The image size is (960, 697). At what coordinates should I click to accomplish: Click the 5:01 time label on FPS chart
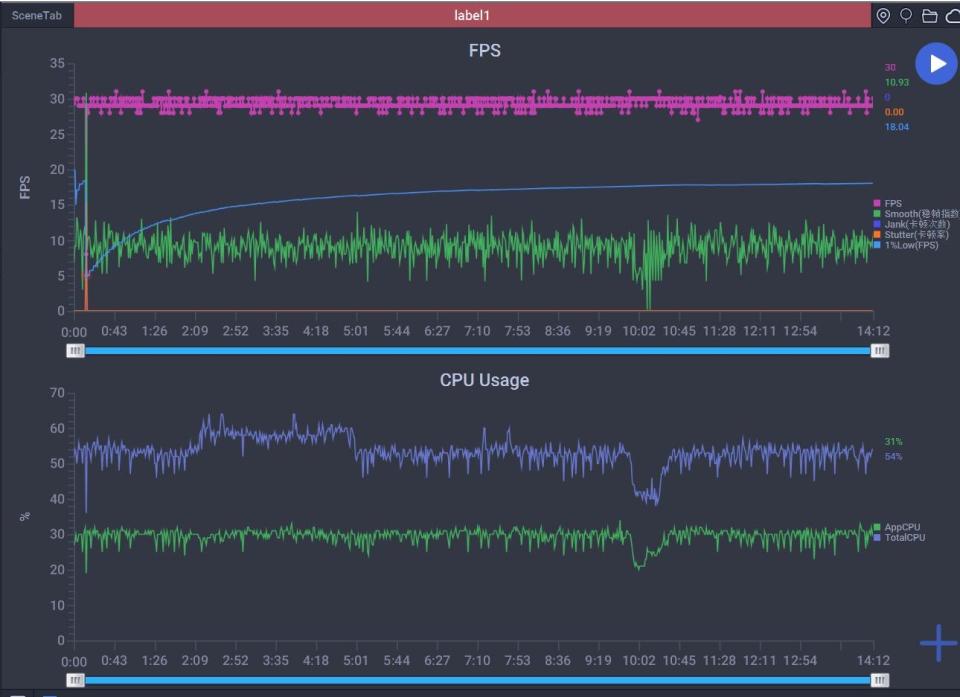coord(356,331)
